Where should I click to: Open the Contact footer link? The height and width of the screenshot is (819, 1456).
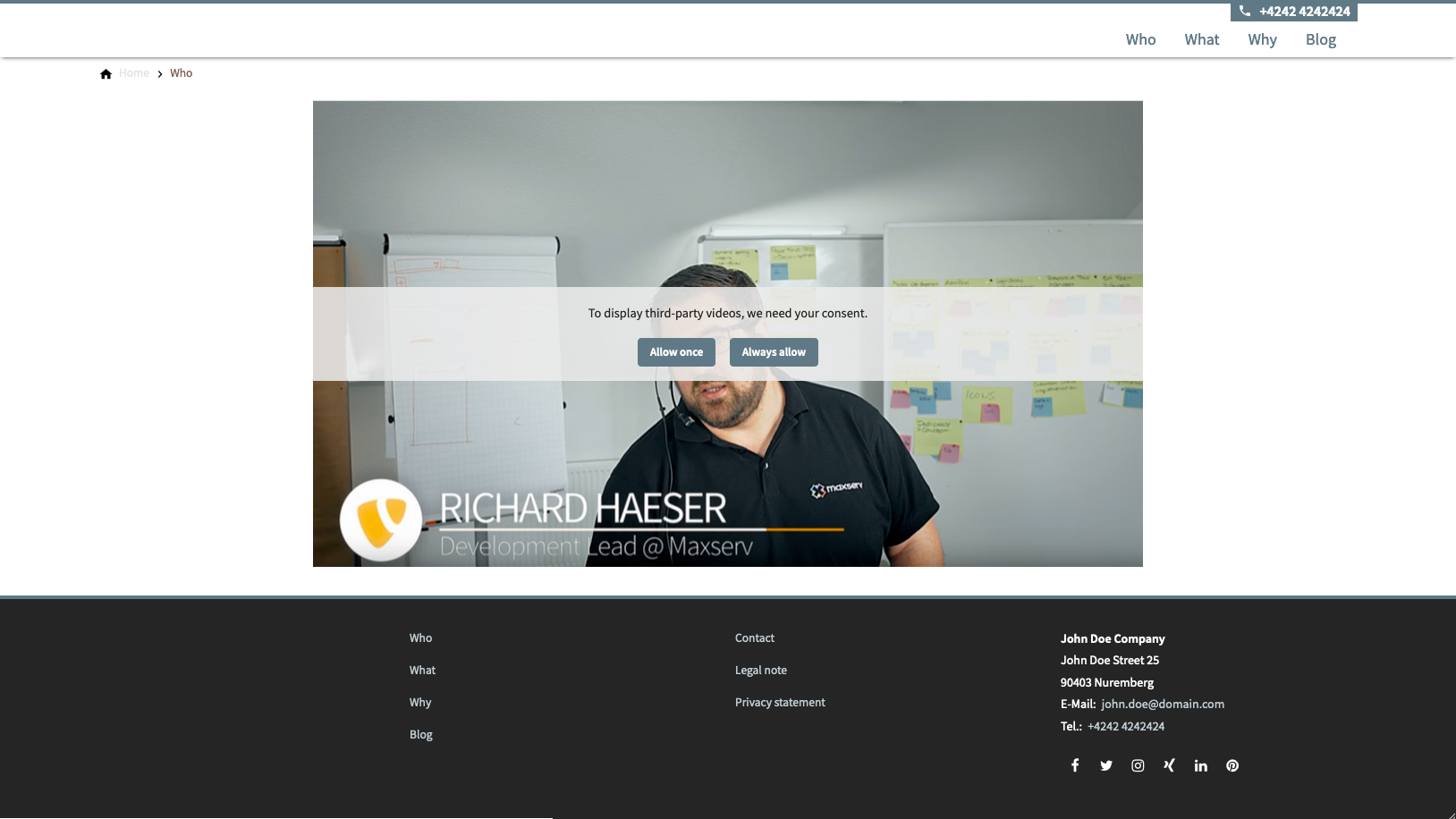(754, 637)
